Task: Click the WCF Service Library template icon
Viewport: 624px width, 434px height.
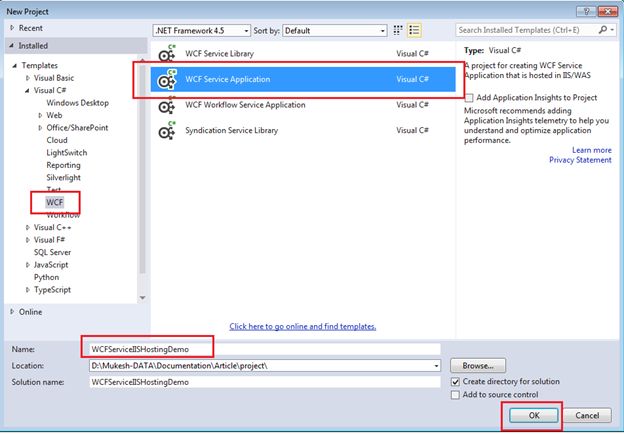Action: coord(167,54)
